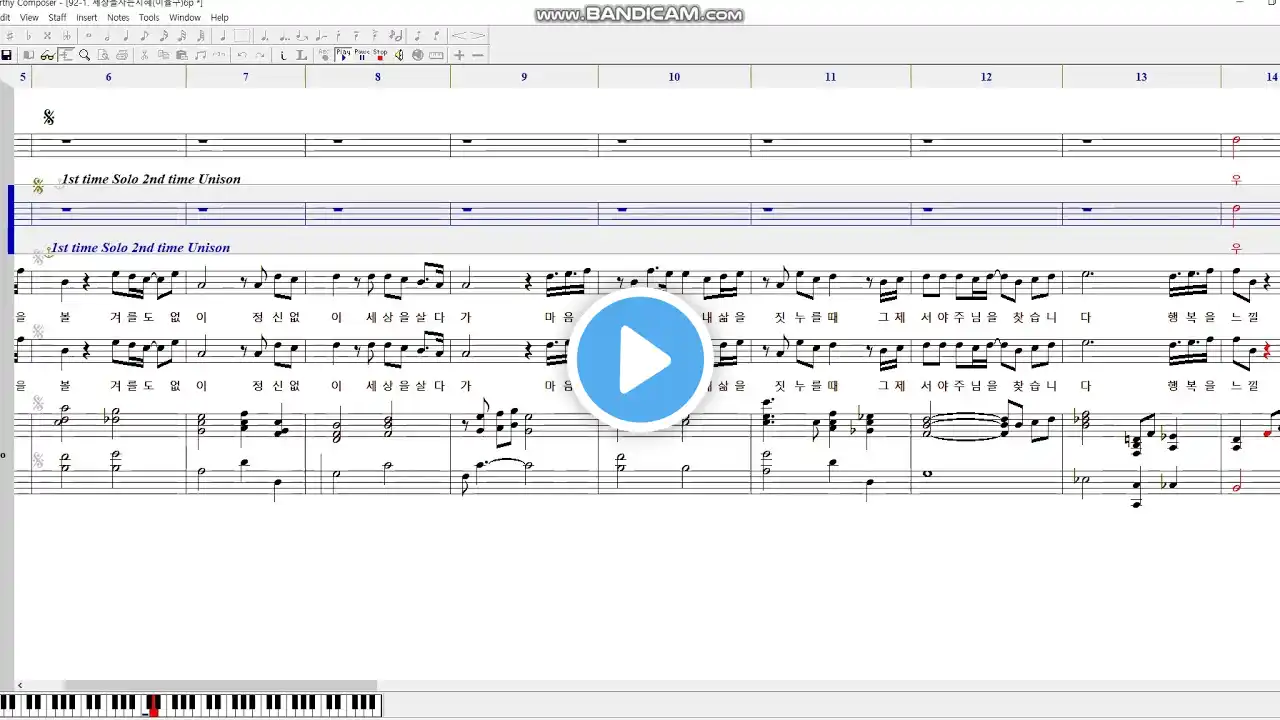Toggle the tie icon
The height and width of the screenshot is (720, 1280).
tap(303, 36)
